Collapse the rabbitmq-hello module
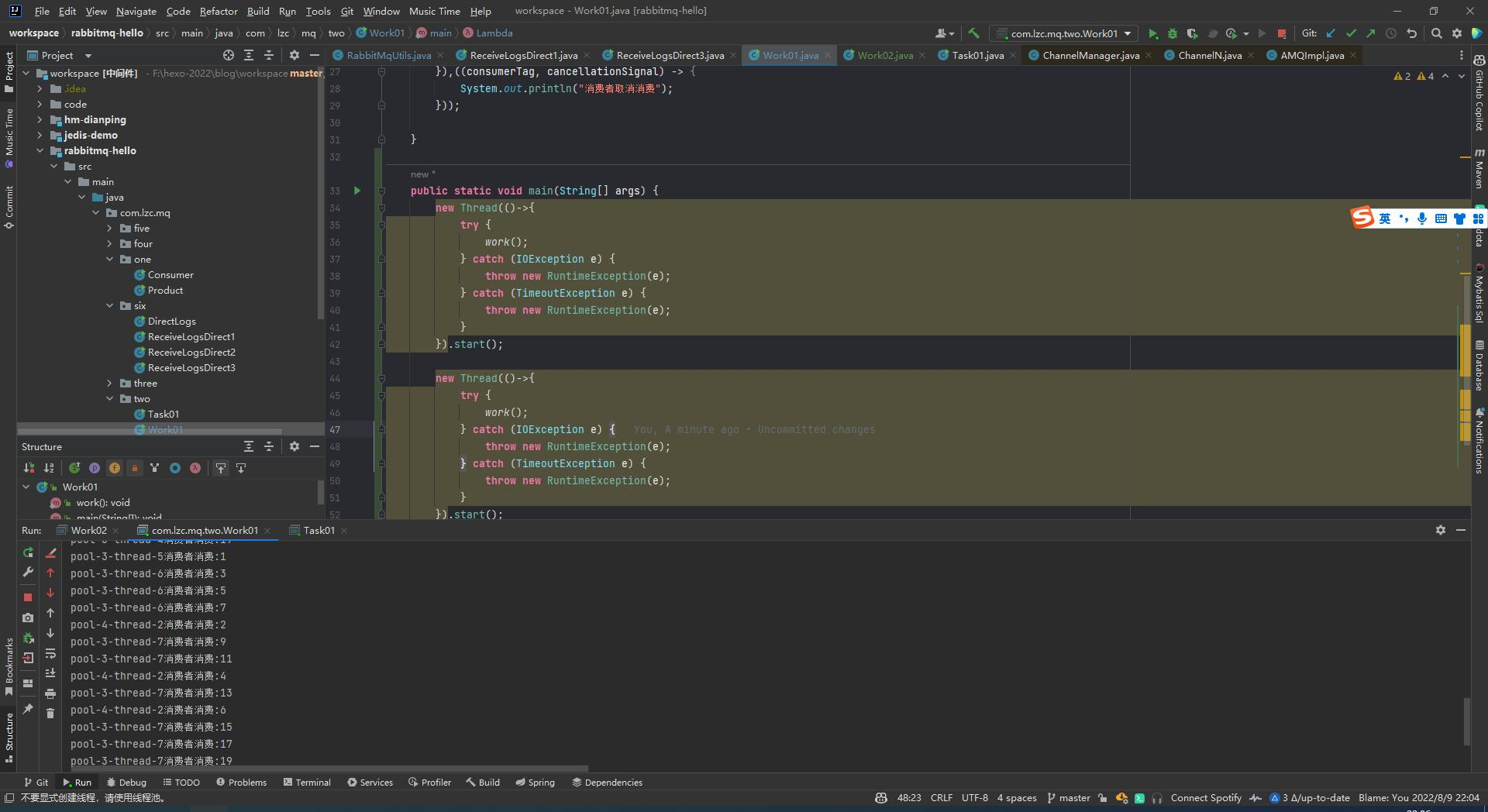The height and width of the screenshot is (812, 1488). (x=40, y=150)
